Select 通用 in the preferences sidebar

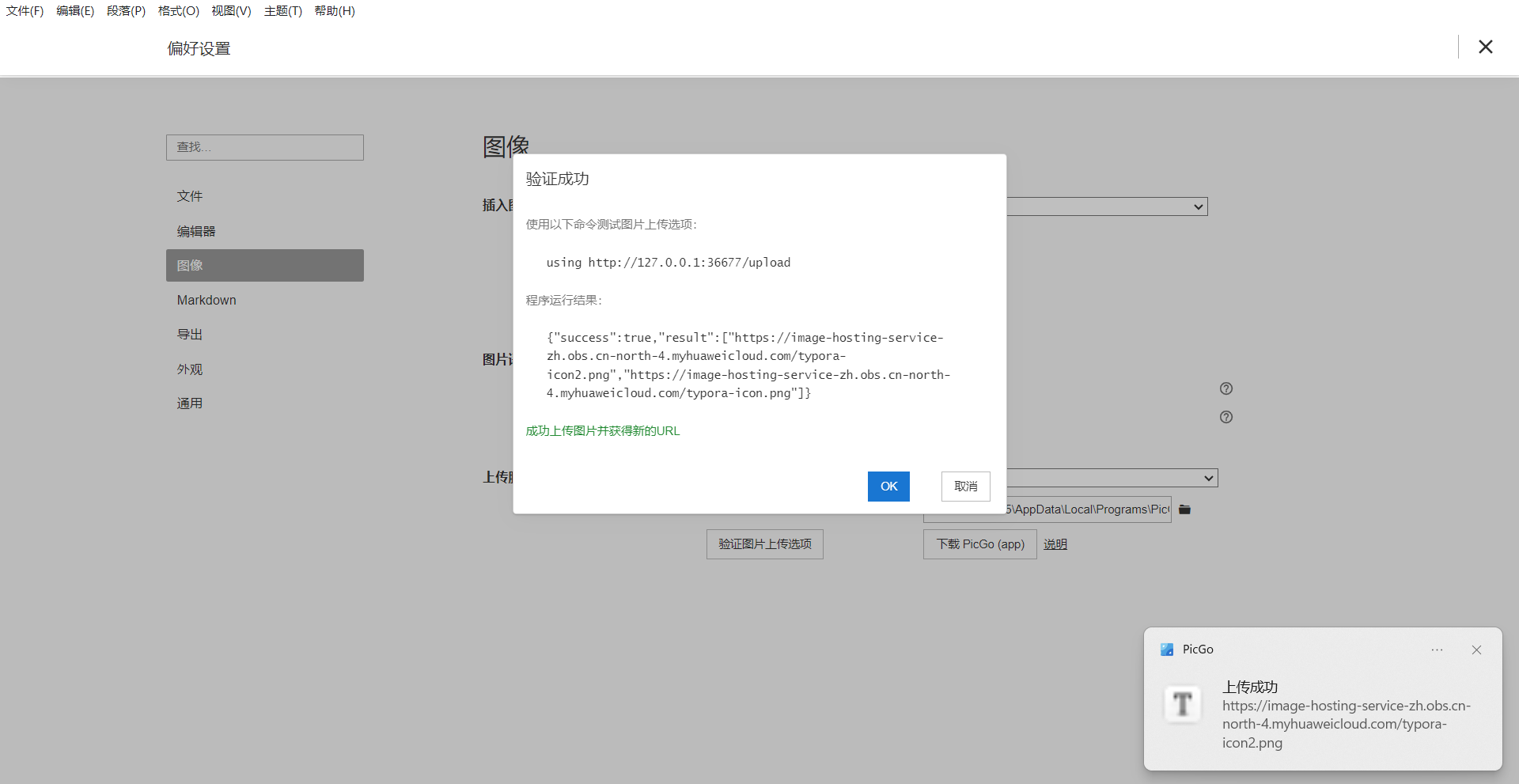[265, 403]
